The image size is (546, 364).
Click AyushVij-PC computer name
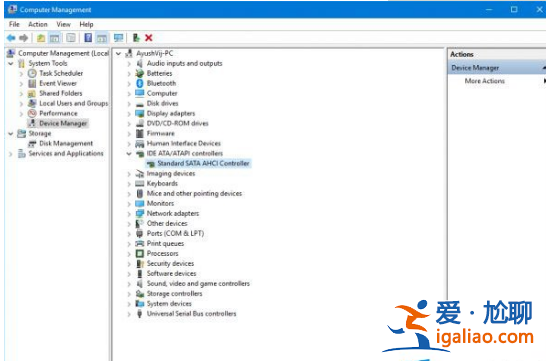coord(155,53)
